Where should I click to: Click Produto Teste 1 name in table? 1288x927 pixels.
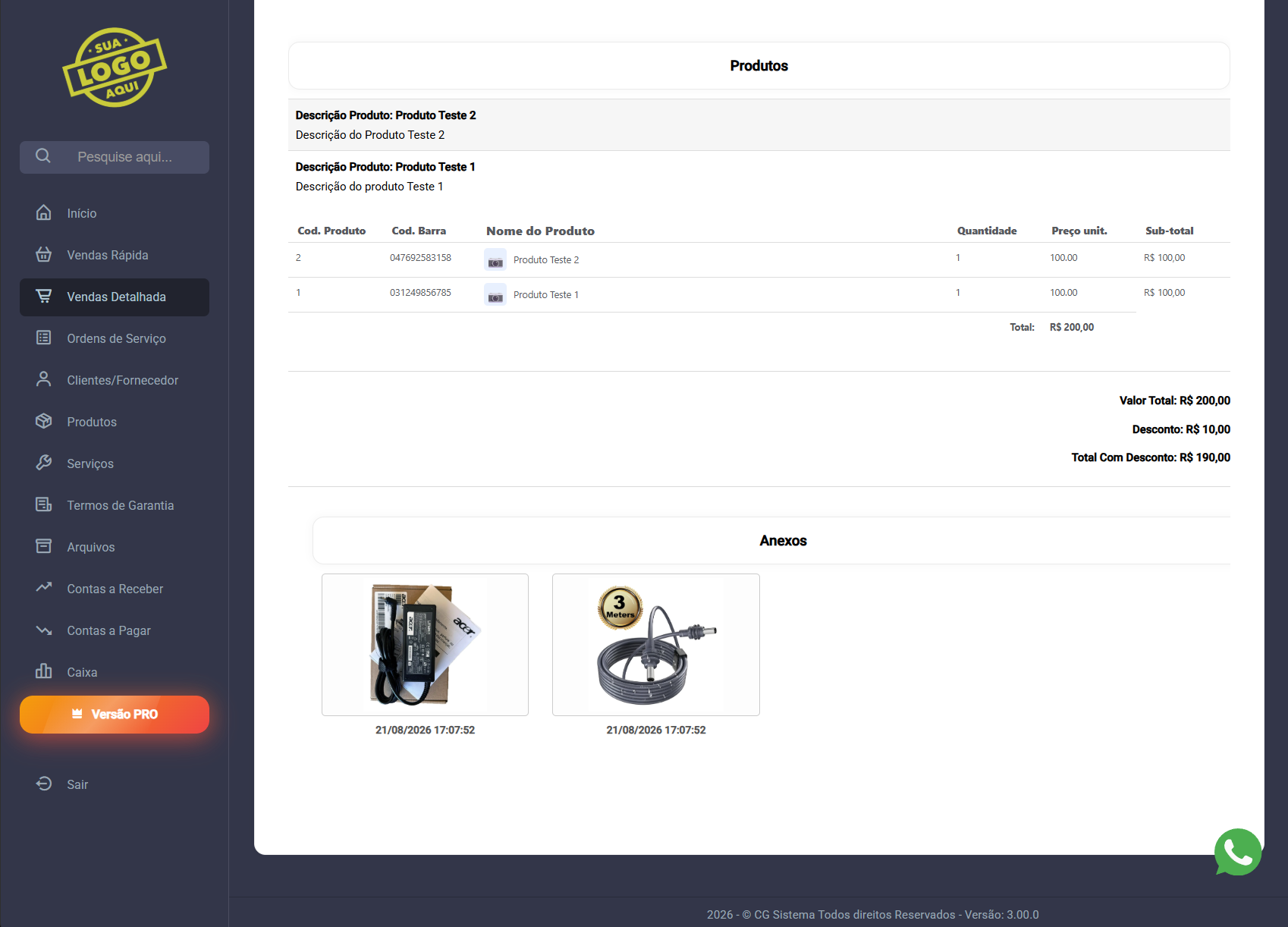coord(546,295)
